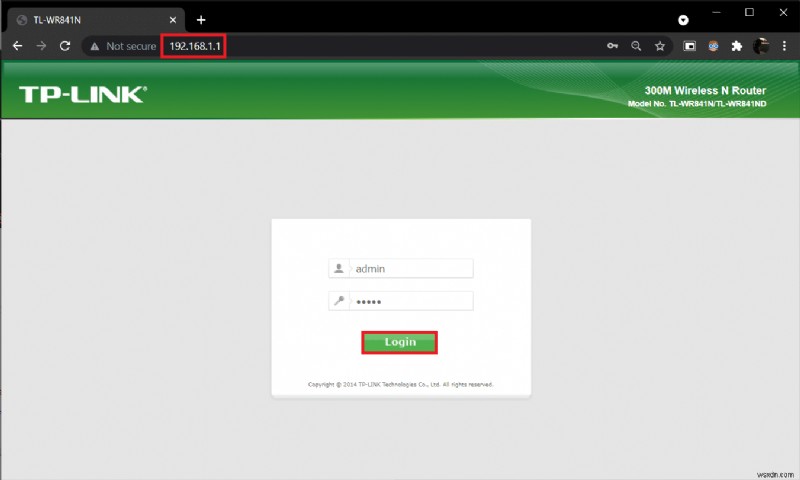Click the user icon beside username field
The width and height of the screenshot is (800, 480).
coord(339,268)
